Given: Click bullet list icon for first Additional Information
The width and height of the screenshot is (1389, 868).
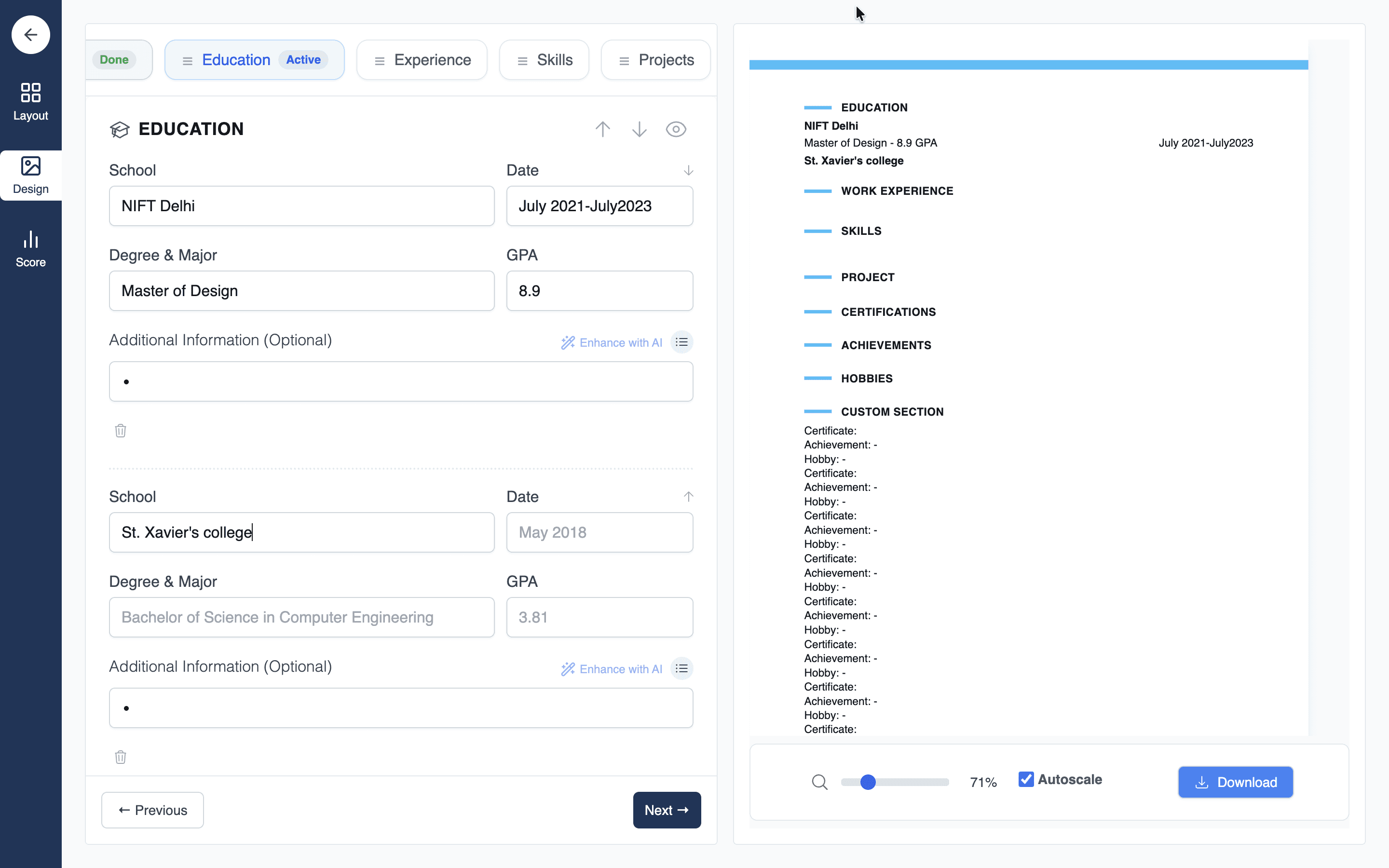Looking at the screenshot, I should tap(681, 342).
